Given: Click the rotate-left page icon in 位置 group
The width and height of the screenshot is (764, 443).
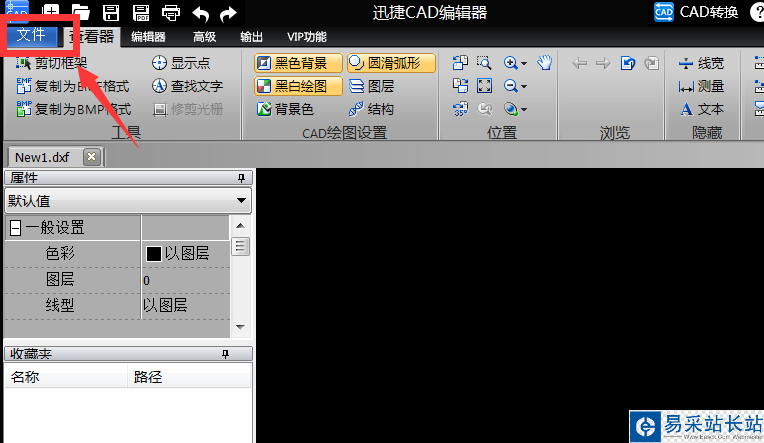Looking at the screenshot, I should tap(460, 63).
